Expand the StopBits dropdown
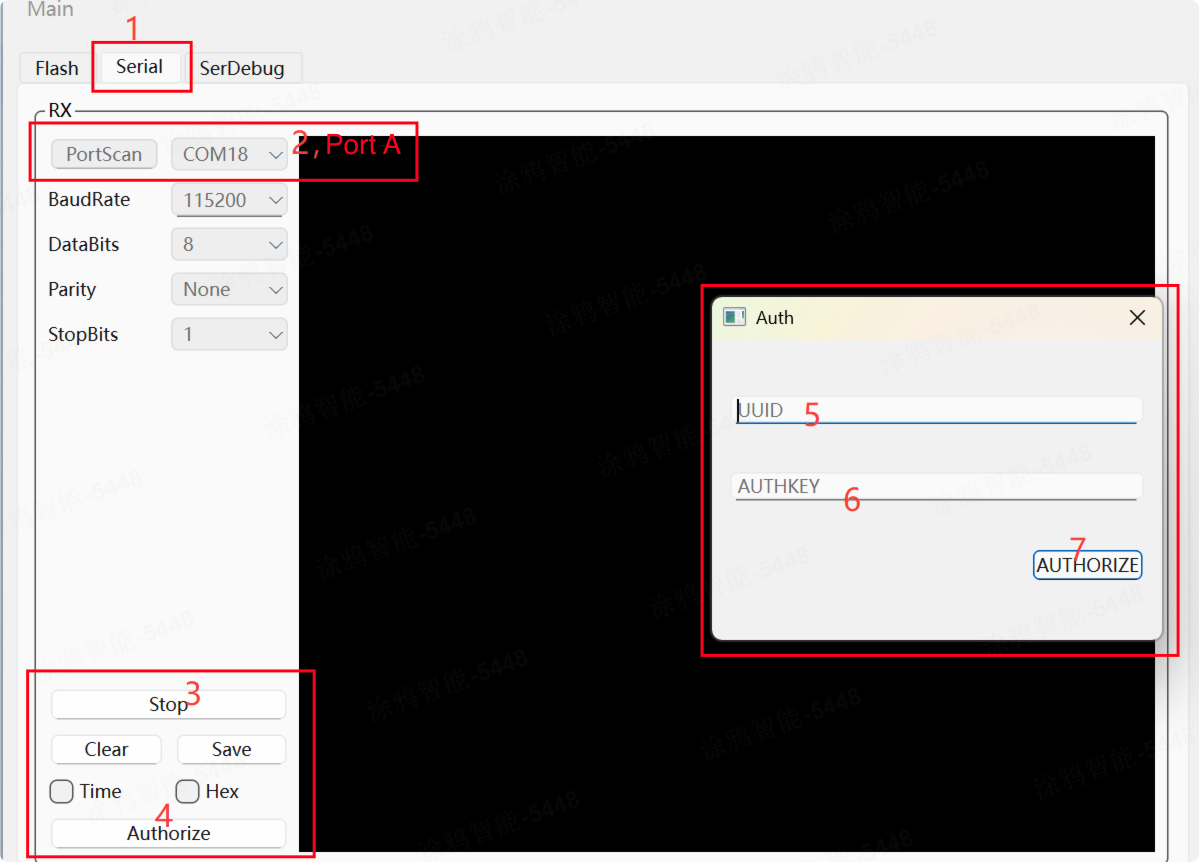 click(x=229, y=335)
